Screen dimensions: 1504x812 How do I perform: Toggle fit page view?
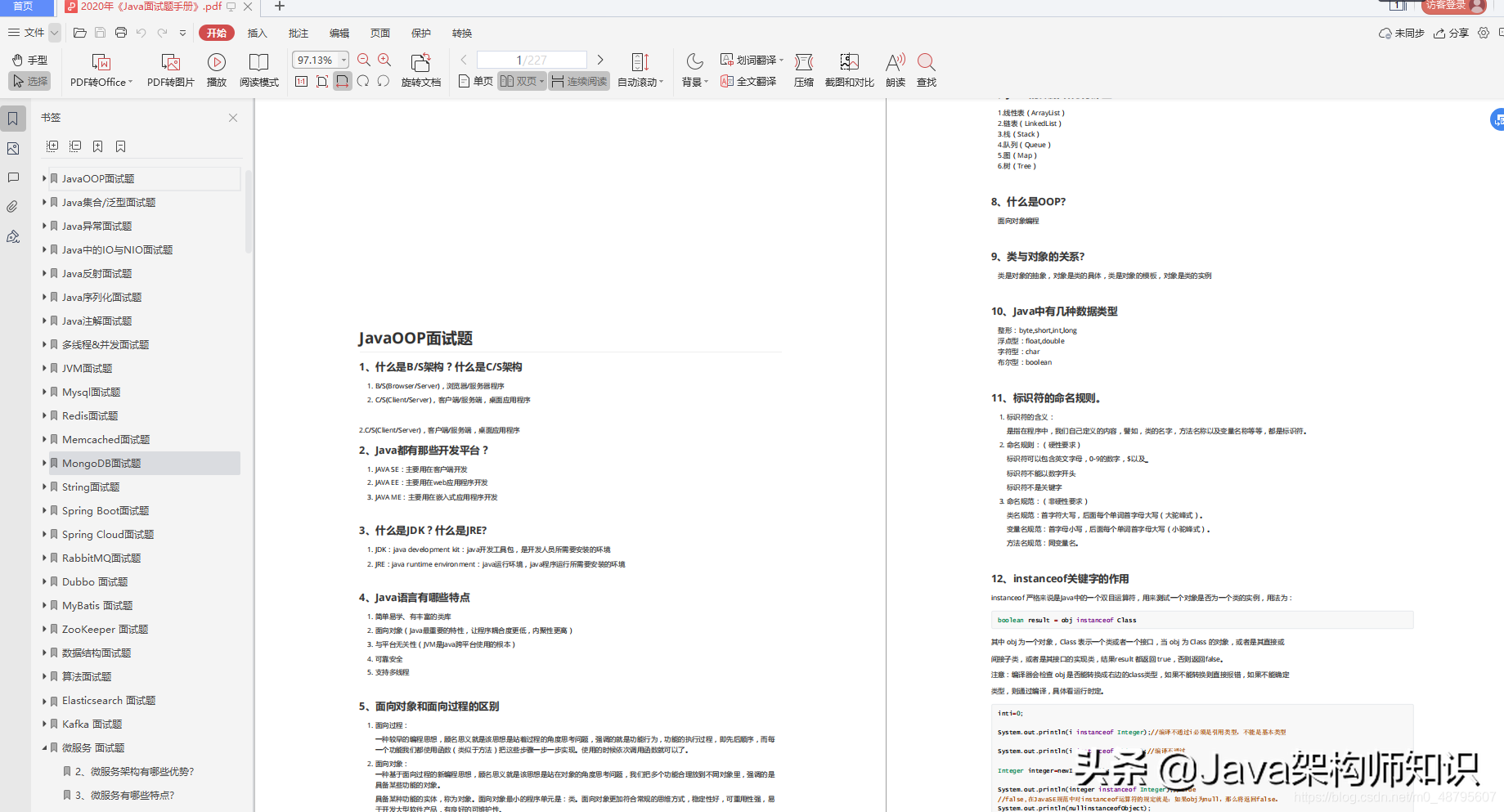click(322, 81)
